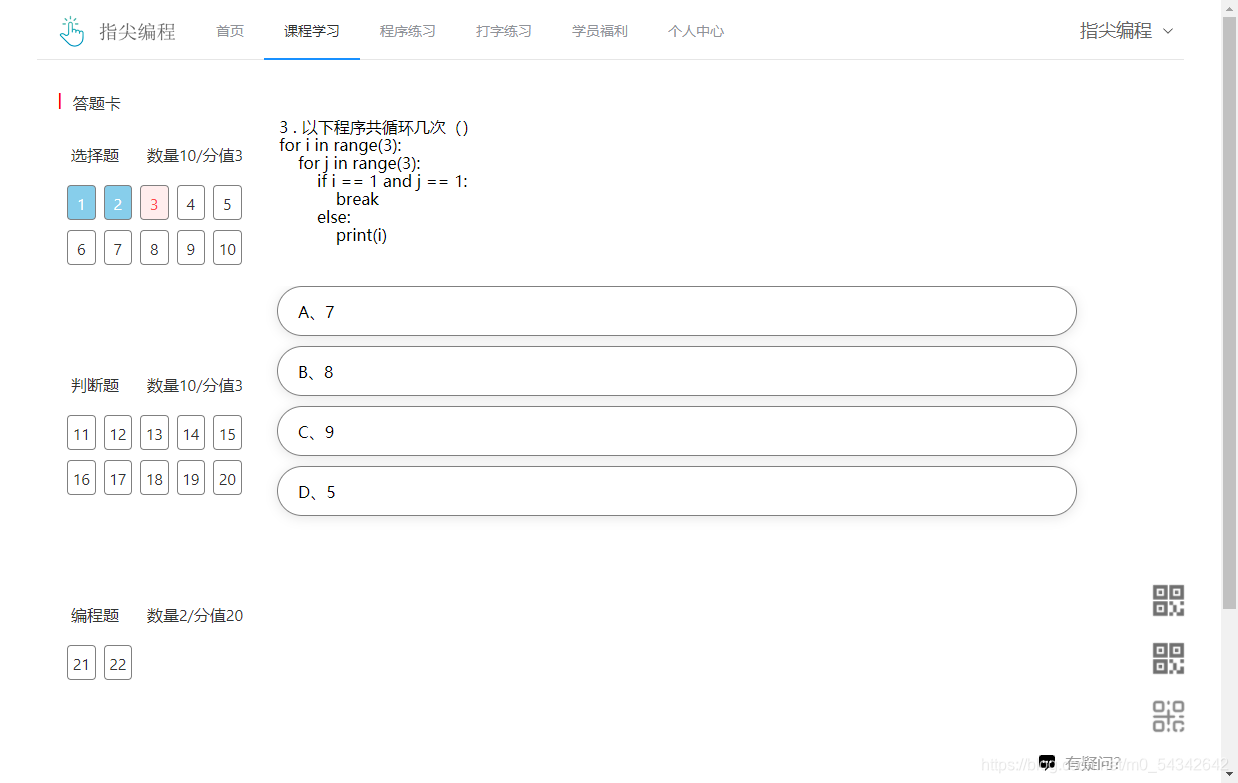This screenshot has height=783, width=1238.
Task: Open question 8
Action: (x=154, y=248)
